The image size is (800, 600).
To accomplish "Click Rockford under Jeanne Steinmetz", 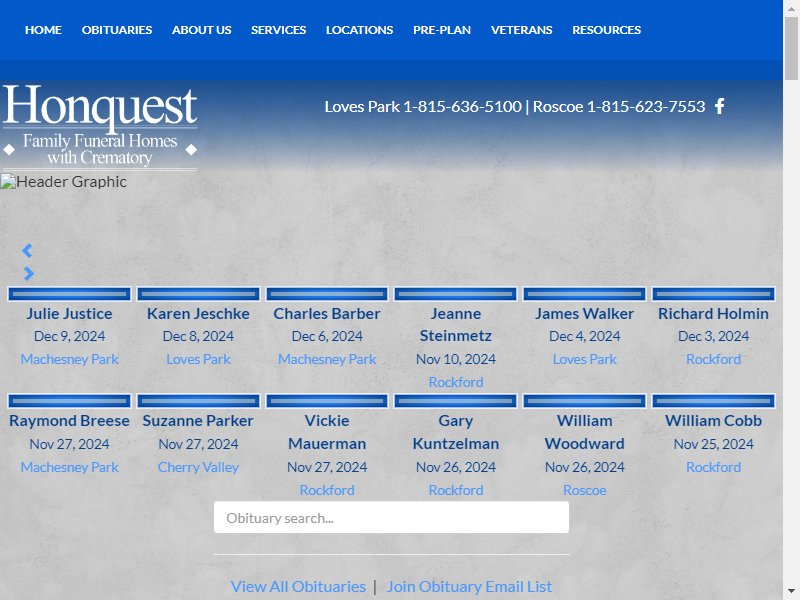I will click(456, 382).
